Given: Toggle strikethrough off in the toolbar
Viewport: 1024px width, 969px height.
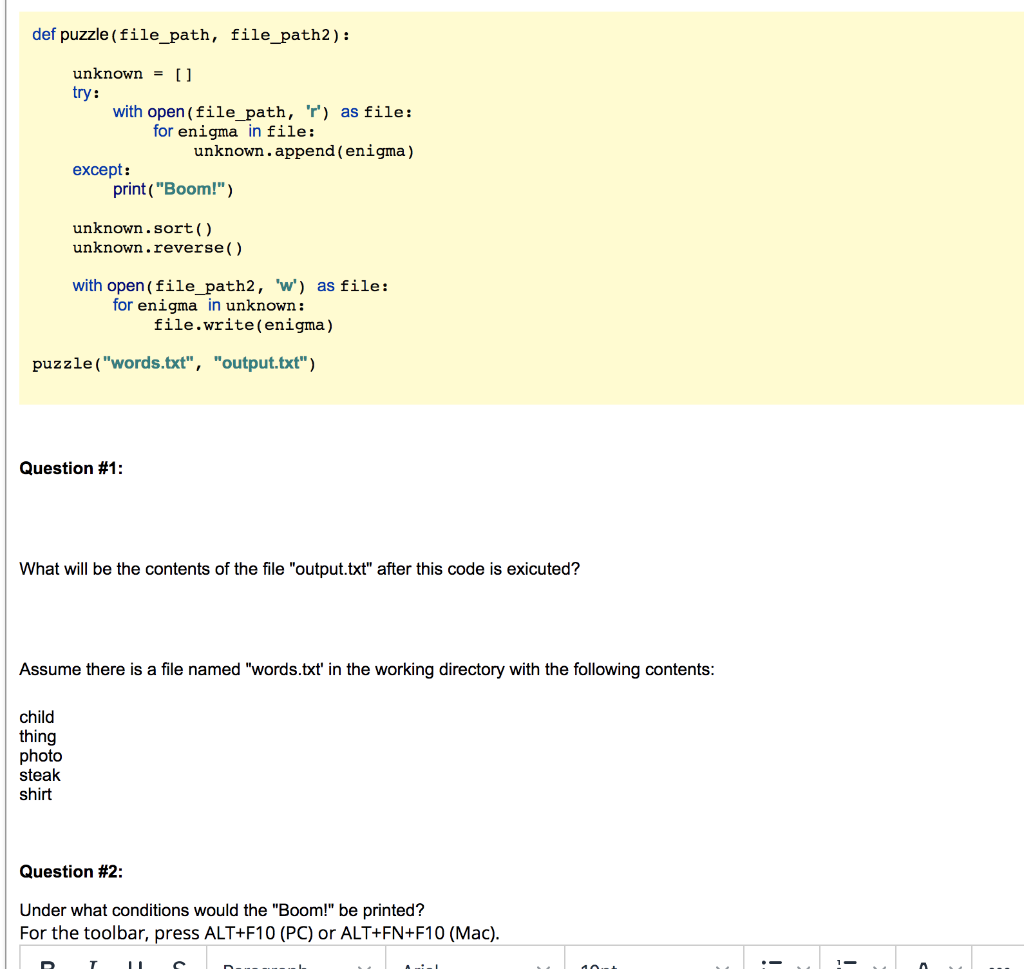Looking at the screenshot, I should (x=179, y=964).
